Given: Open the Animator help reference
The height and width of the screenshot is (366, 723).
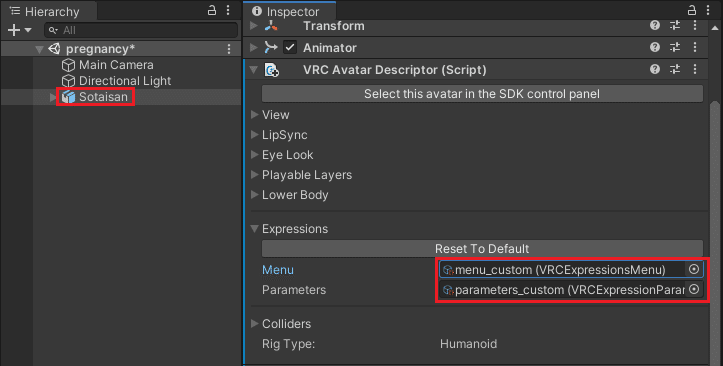Looking at the screenshot, I should (x=655, y=47).
